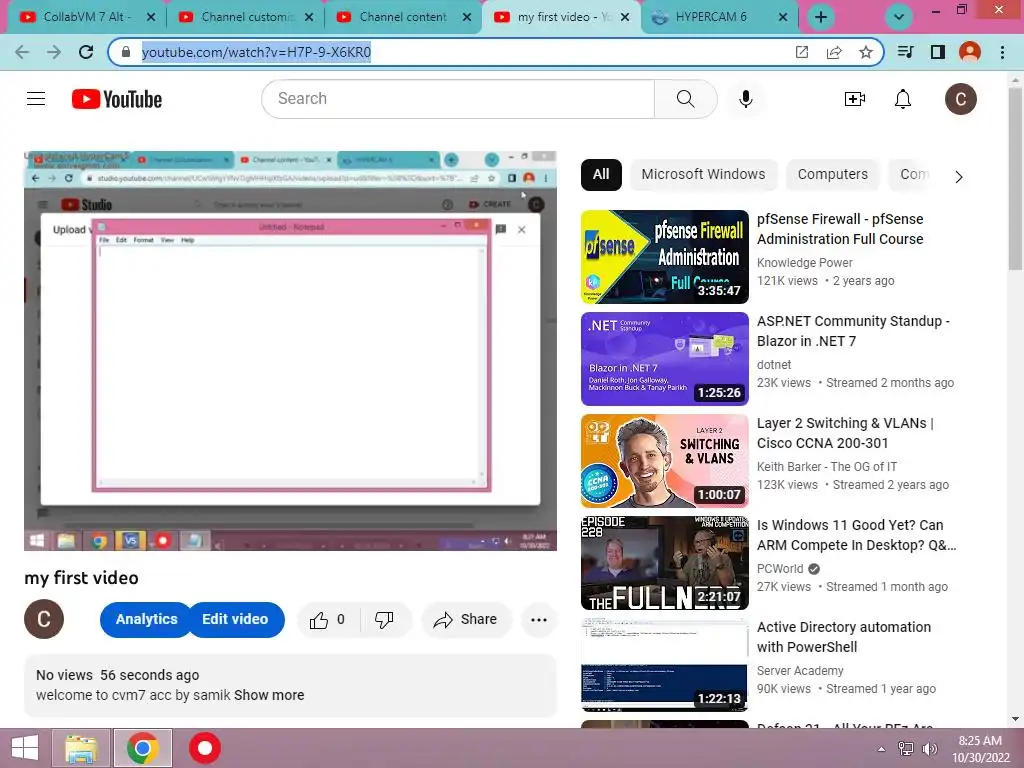
Task: Open the page in app icon in address bar
Action: [802, 52]
